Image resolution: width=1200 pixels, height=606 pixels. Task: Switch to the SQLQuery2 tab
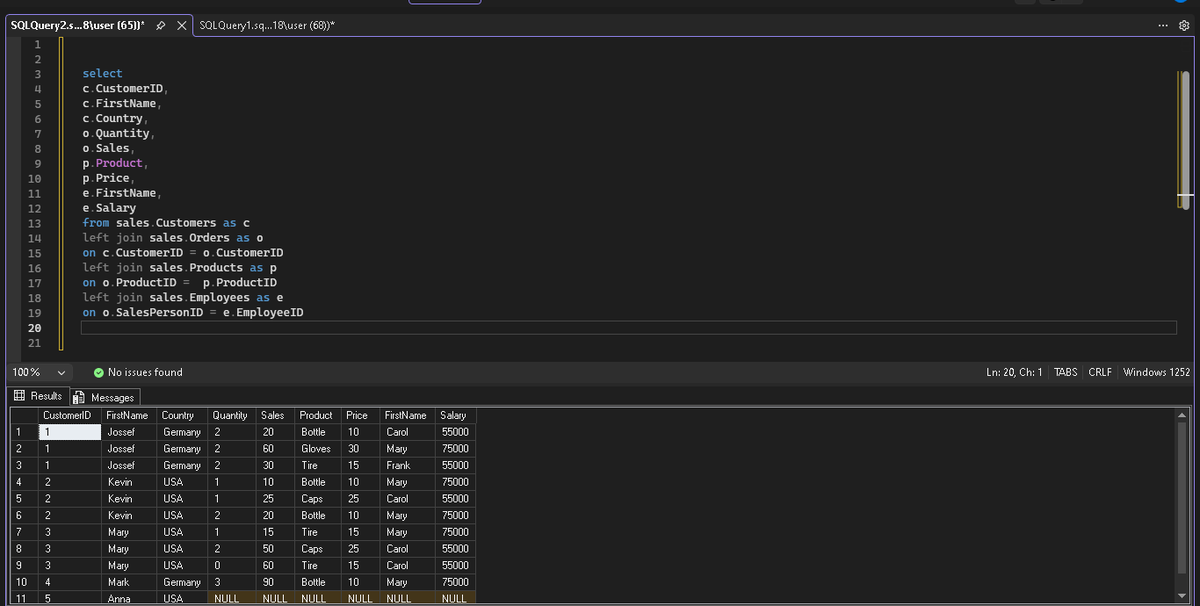(78, 24)
